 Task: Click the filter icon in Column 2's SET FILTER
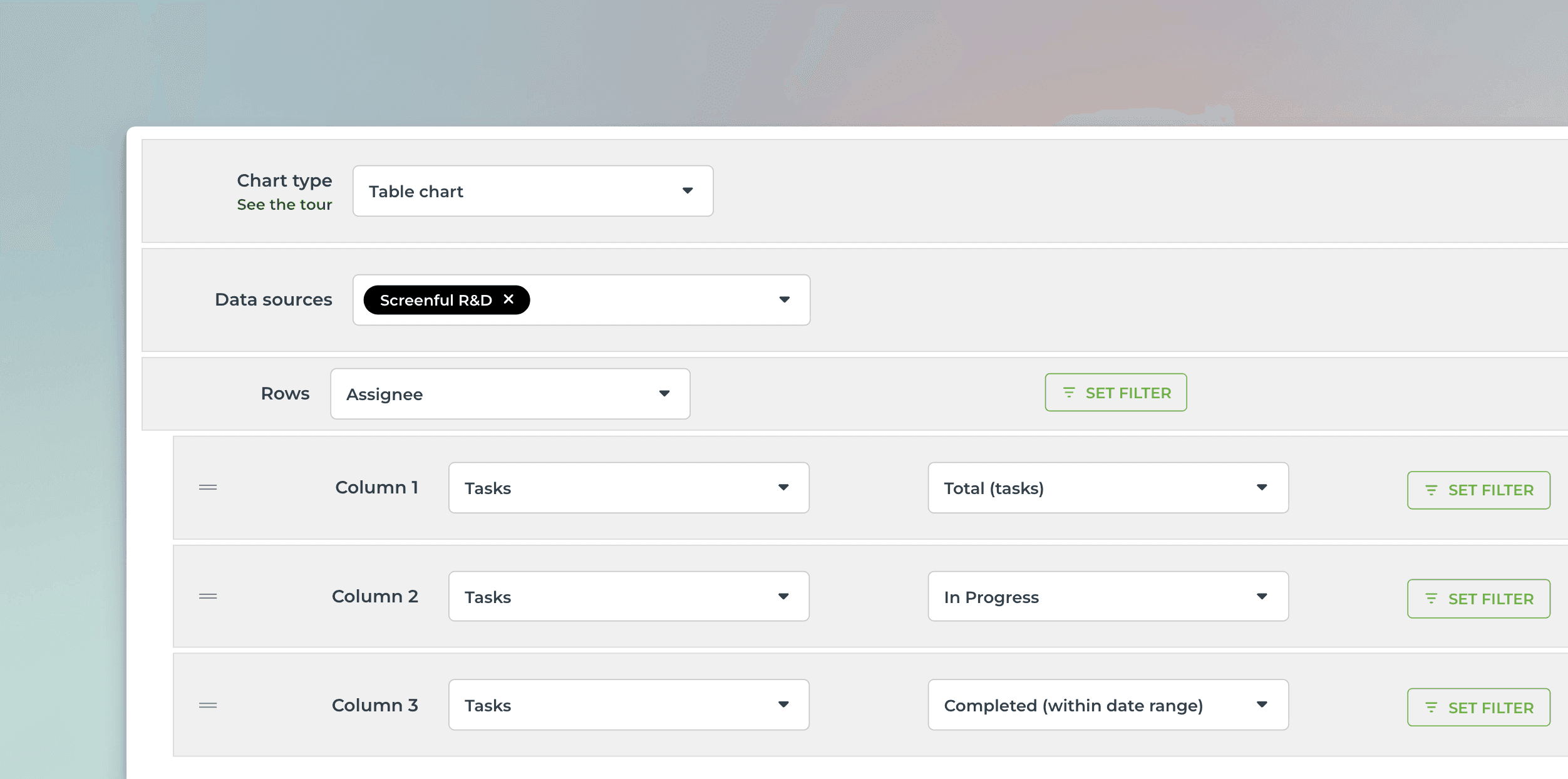[1432, 598]
